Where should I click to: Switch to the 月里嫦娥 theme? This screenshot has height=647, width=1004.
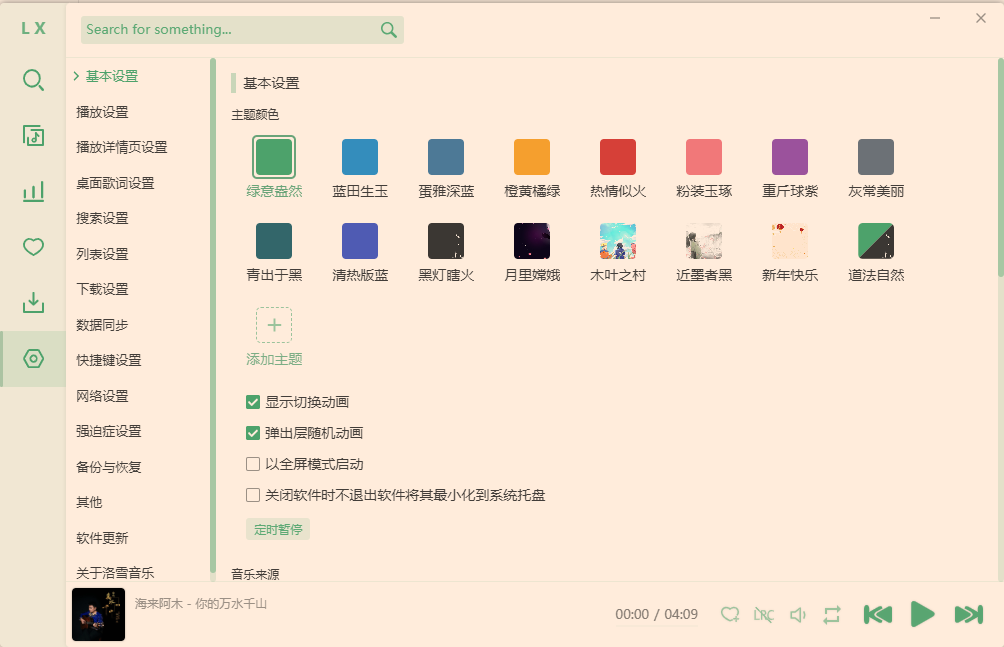[532, 241]
